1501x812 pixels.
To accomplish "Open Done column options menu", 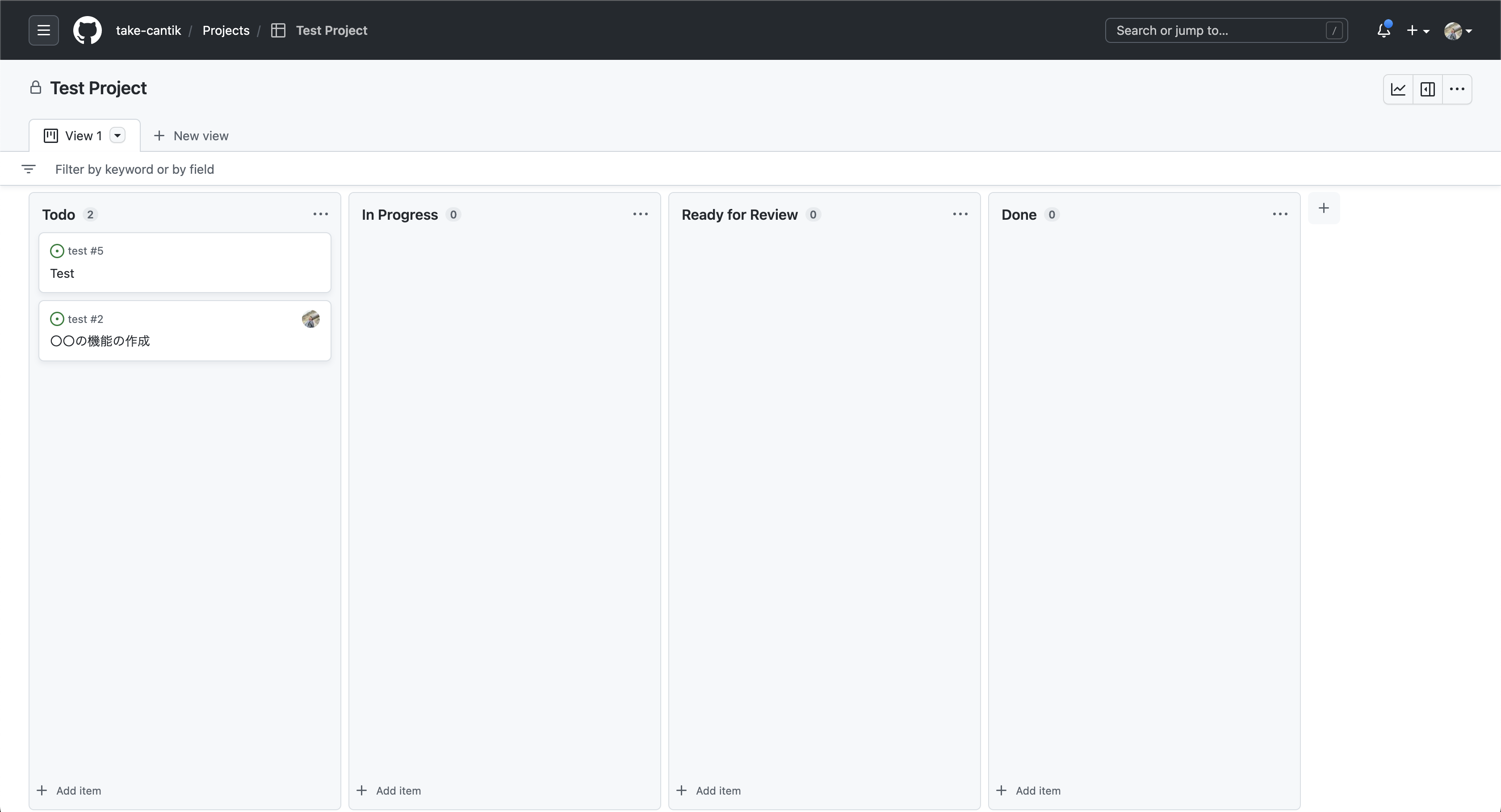I will [1279, 214].
